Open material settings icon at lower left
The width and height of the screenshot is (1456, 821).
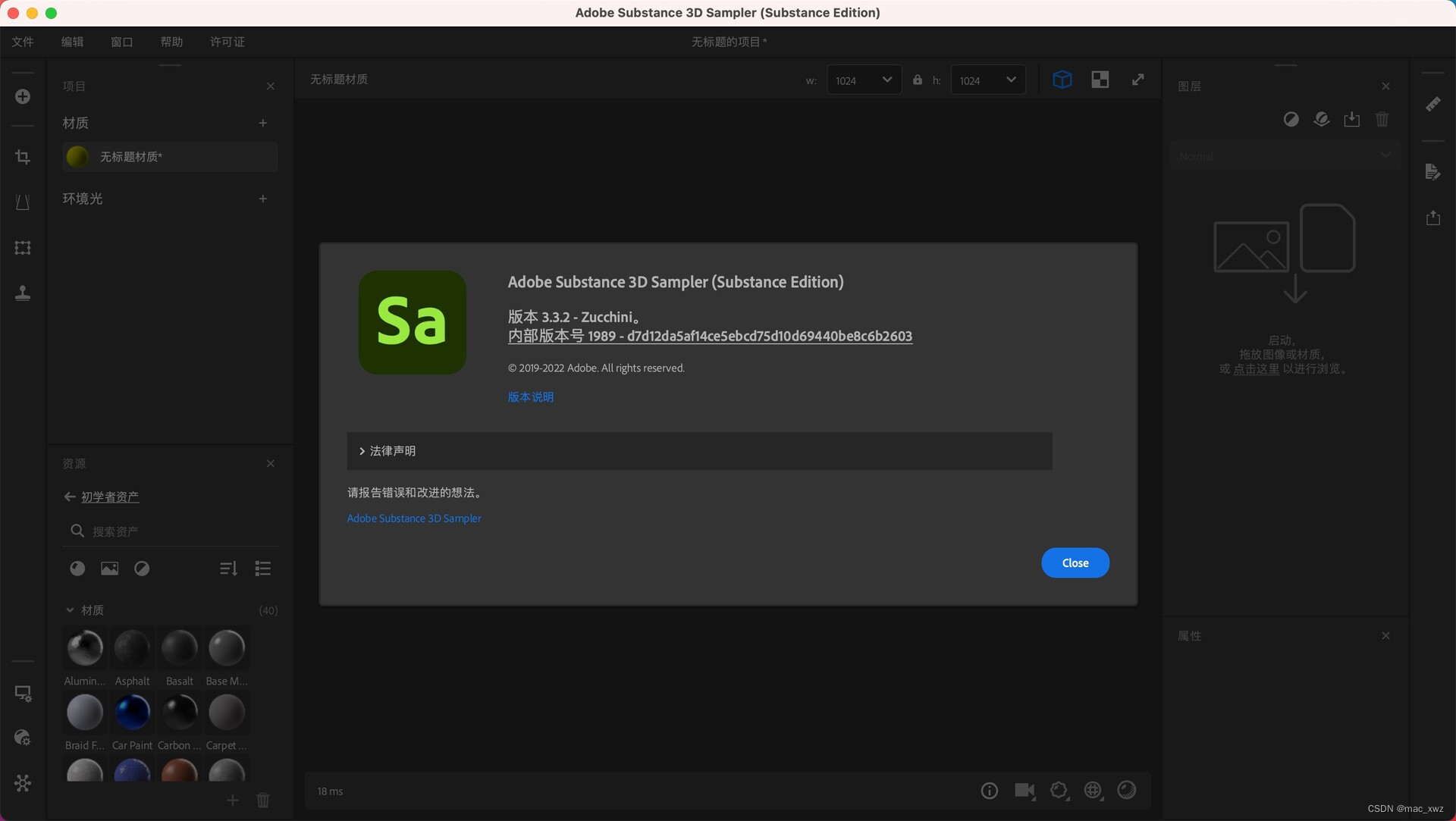(23, 738)
